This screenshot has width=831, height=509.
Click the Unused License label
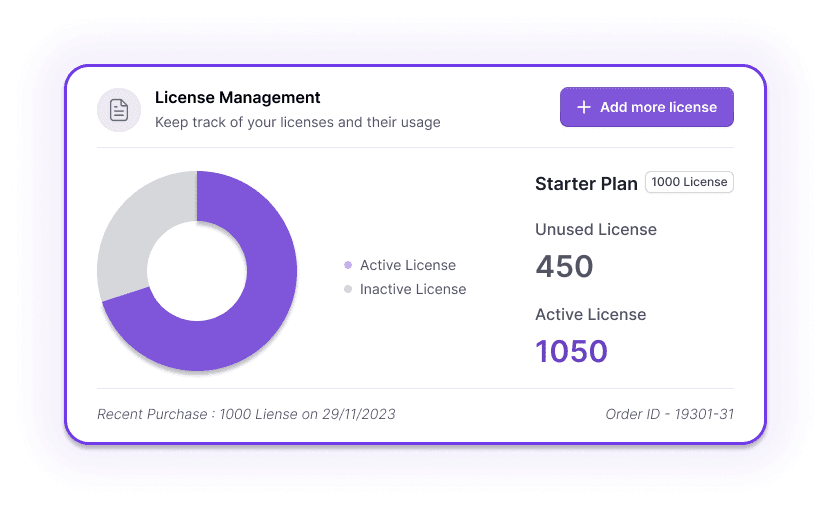(595, 229)
